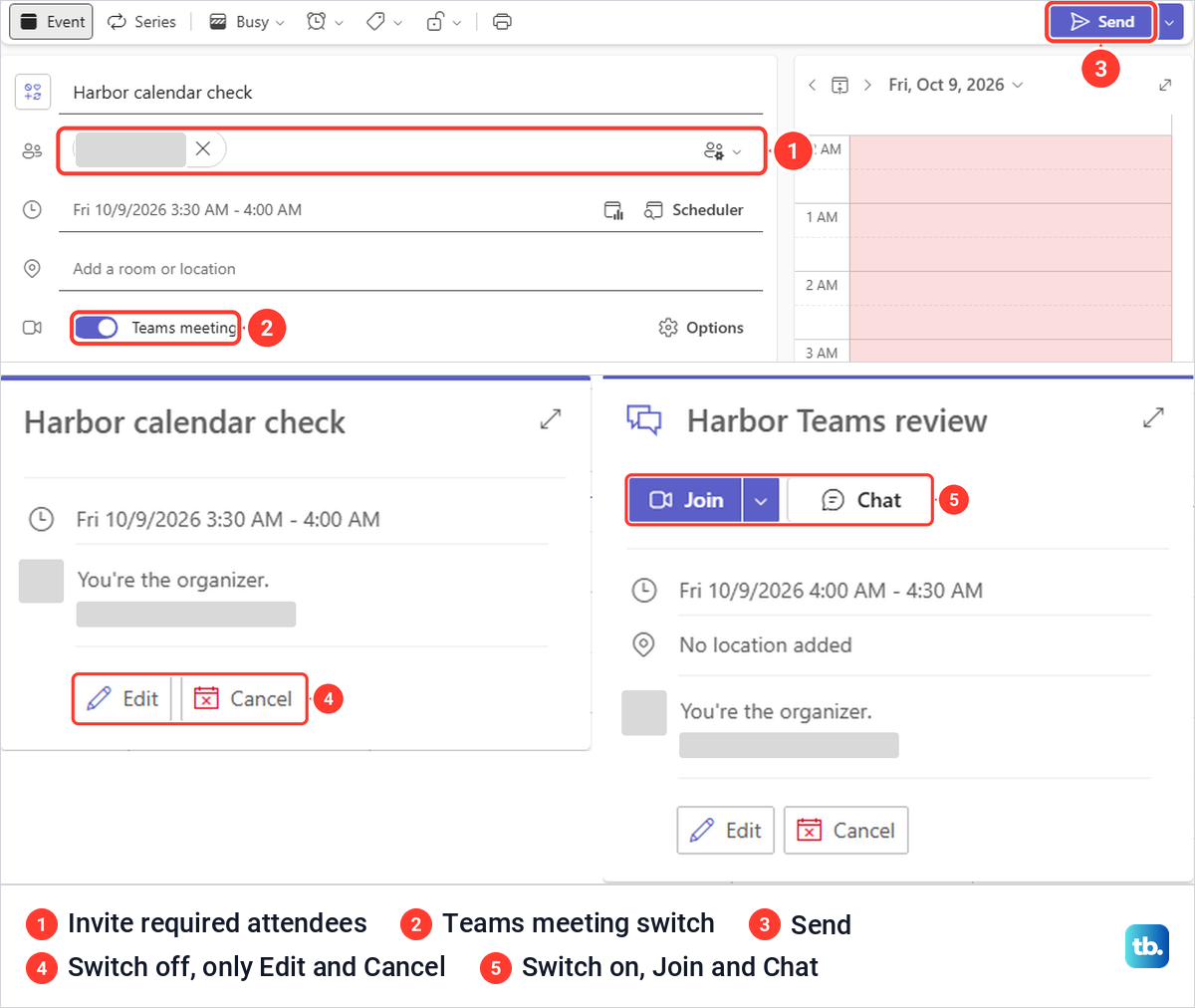1195x1008 pixels.
Task: Click the room finder icon next to Scheduler
Action: tap(613, 210)
